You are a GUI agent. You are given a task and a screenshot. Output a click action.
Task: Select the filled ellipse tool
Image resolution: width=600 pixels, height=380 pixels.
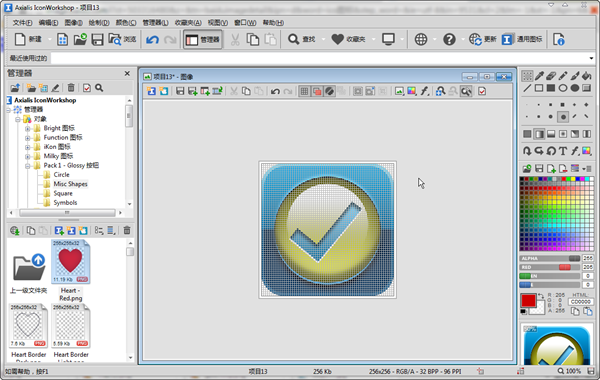click(x=575, y=88)
